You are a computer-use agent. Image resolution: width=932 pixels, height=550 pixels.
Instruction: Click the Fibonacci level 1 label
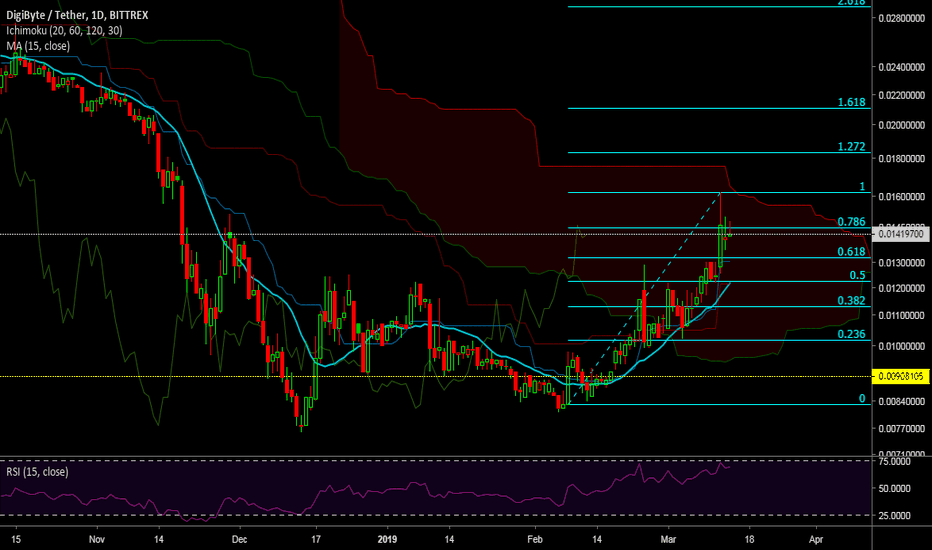(x=862, y=187)
